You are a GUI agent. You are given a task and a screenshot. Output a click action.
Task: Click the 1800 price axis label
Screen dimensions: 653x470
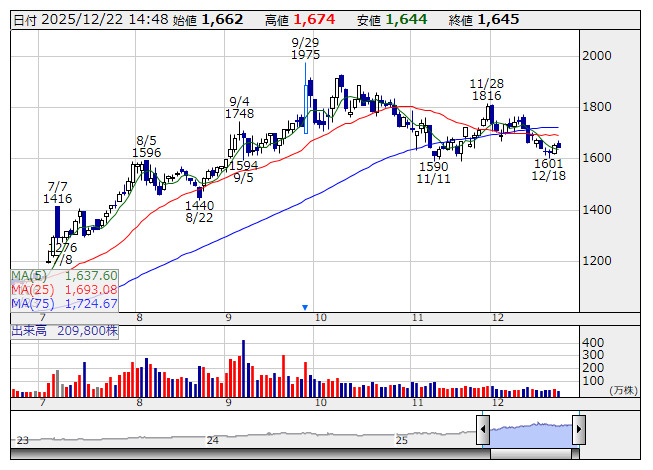(x=597, y=107)
